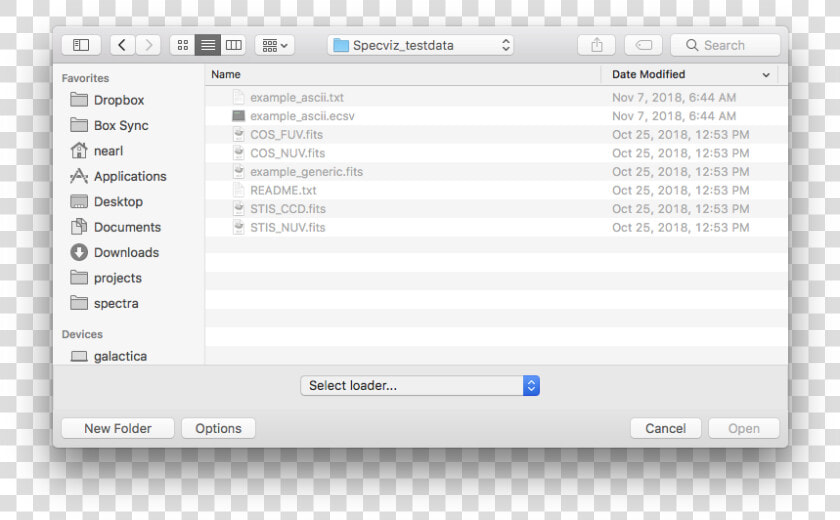Image resolution: width=840 pixels, height=520 pixels.
Task: Open the item arrangement dropdown
Action: click(x=274, y=45)
